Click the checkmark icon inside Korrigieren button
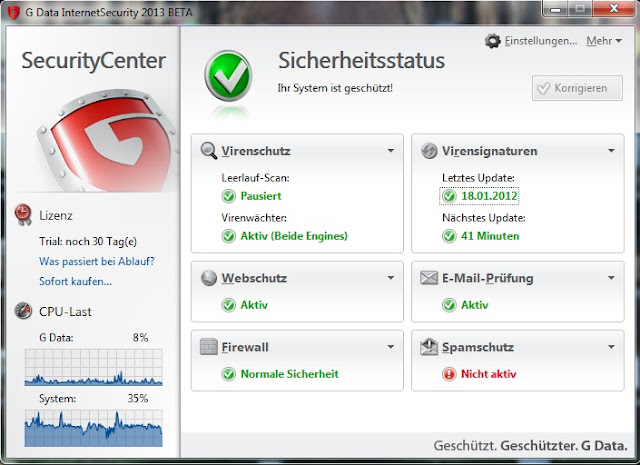 tap(544, 88)
